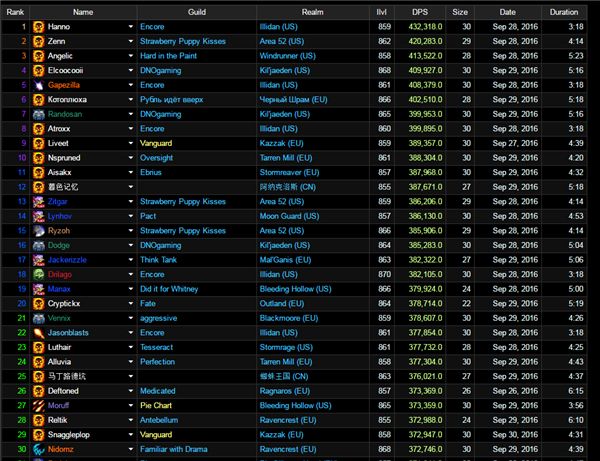Click the class icon beside Liveet
Viewport: 600px width, 461px height.
coord(38,143)
